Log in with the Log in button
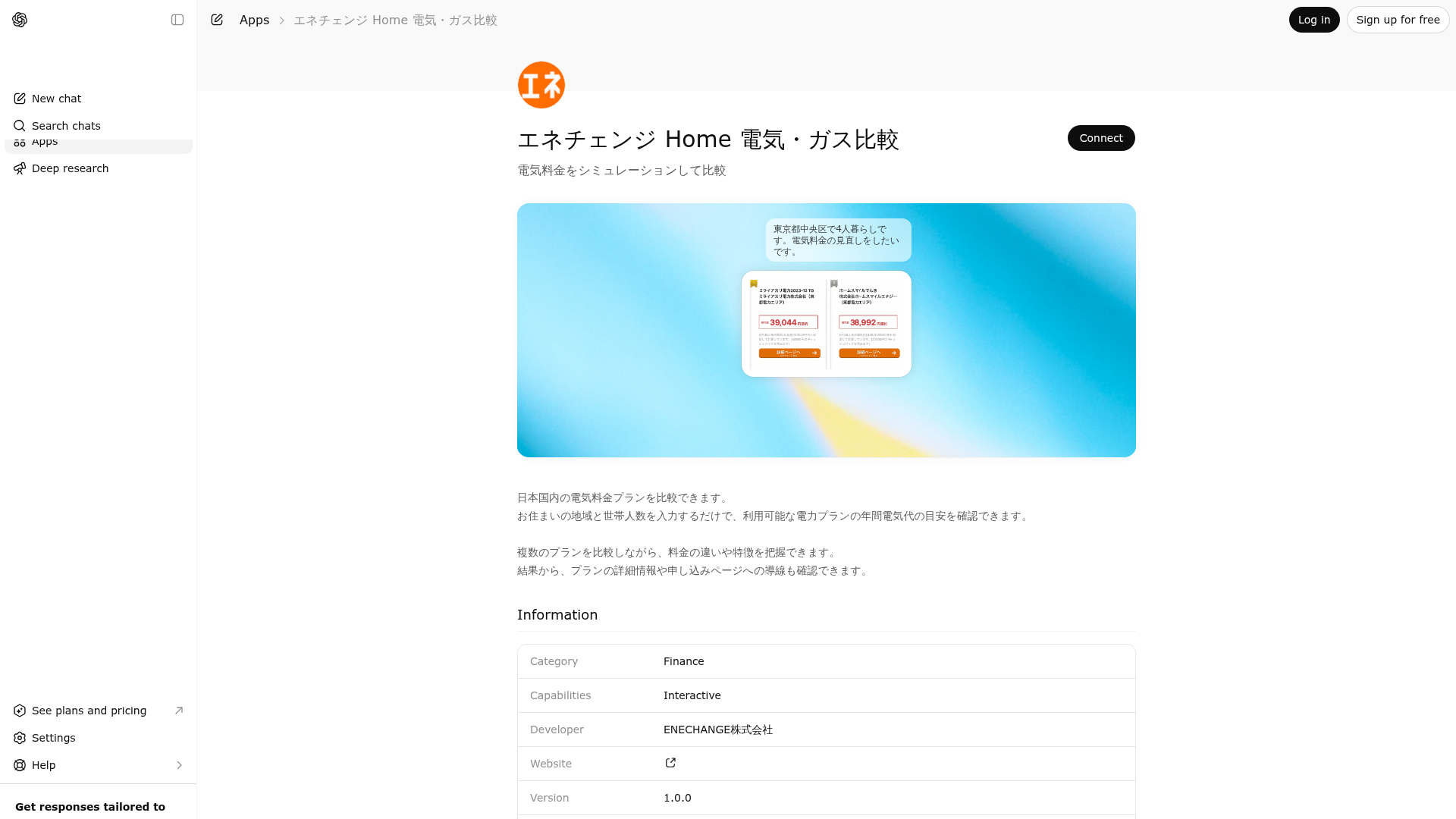This screenshot has height=819, width=1456. pyautogui.click(x=1314, y=20)
